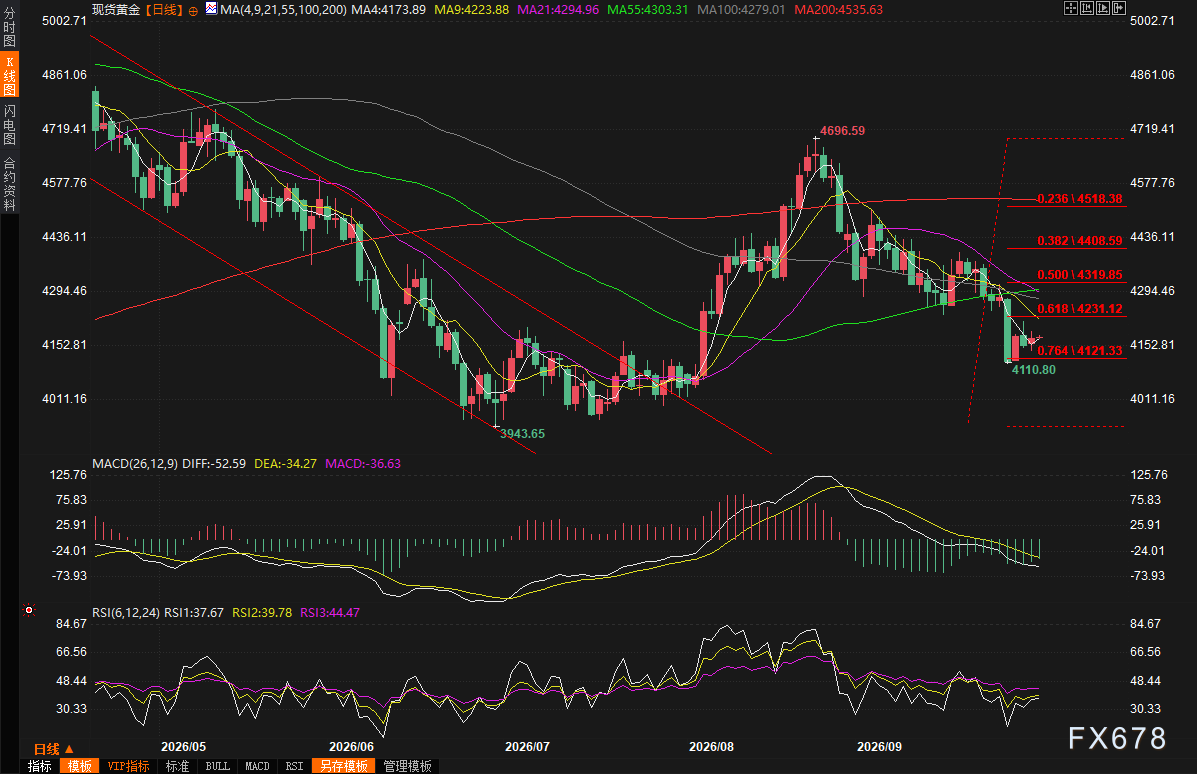The height and width of the screenshot is (774, 1197).
Task: Select the K线图 sidebar tab
Action: 9,75
